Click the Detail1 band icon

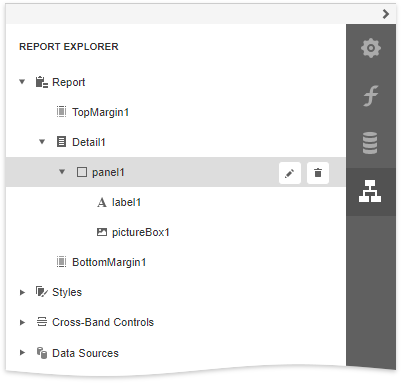61,142
